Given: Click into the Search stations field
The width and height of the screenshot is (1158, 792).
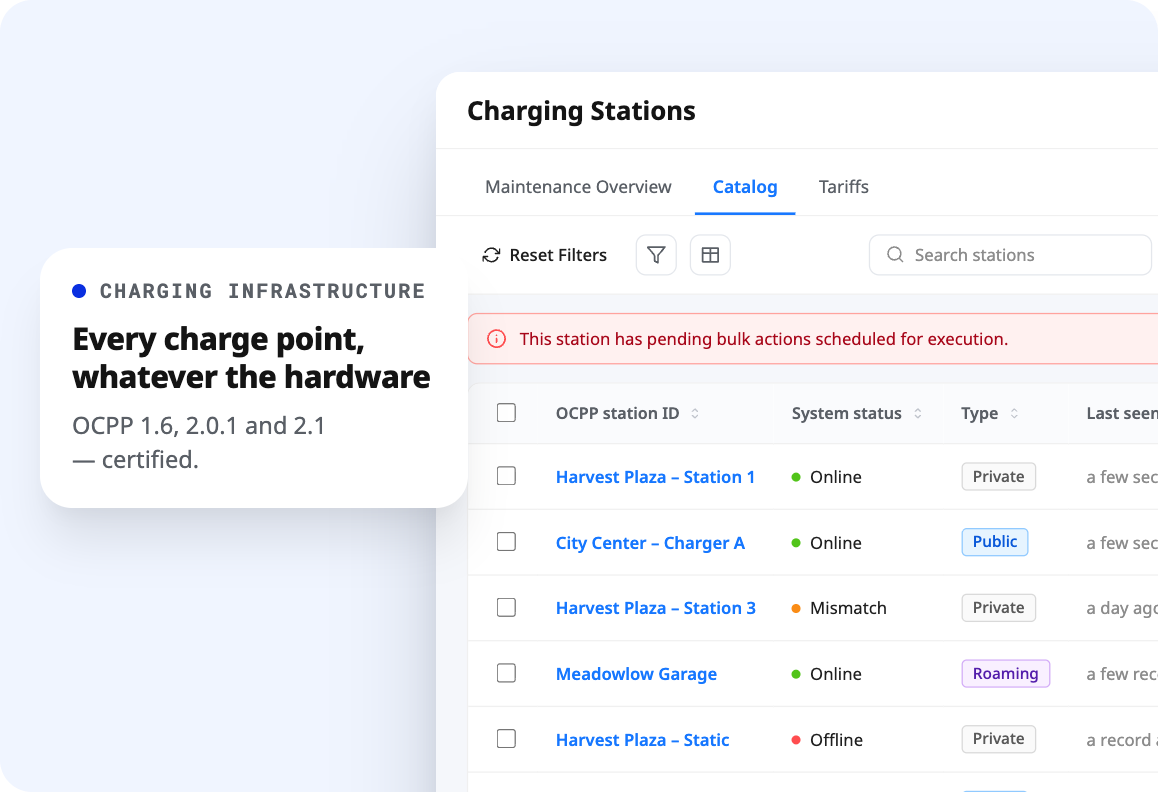Looking at the screenshot, I should 1010,255.
